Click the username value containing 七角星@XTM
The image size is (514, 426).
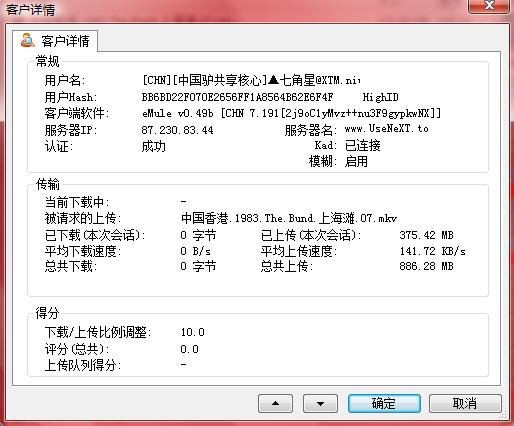tap(251, 80)
